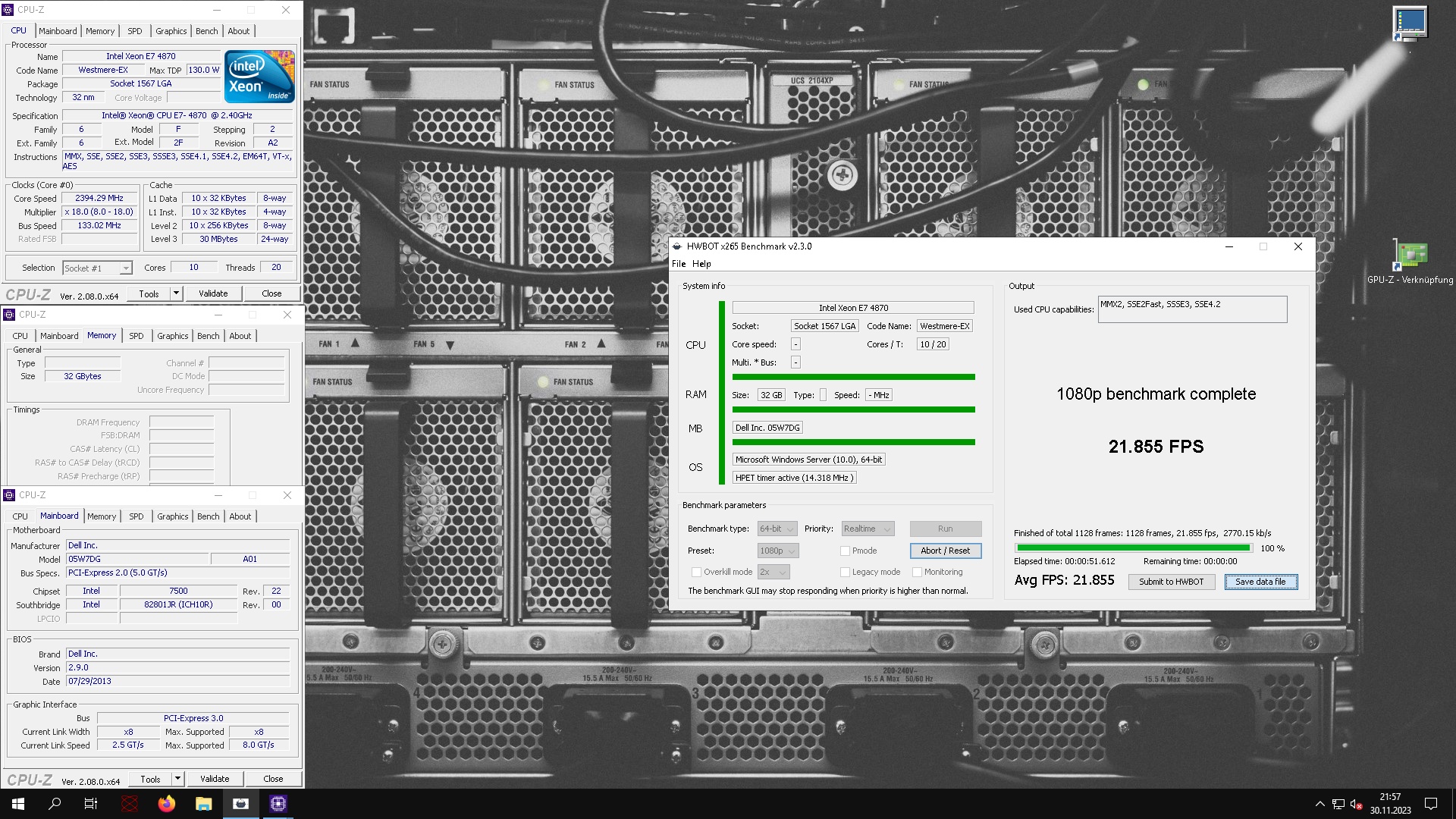Click the Memory CPU-Z window title icon
Viewport: 1456px width, 819px height.
coord(9,315)
